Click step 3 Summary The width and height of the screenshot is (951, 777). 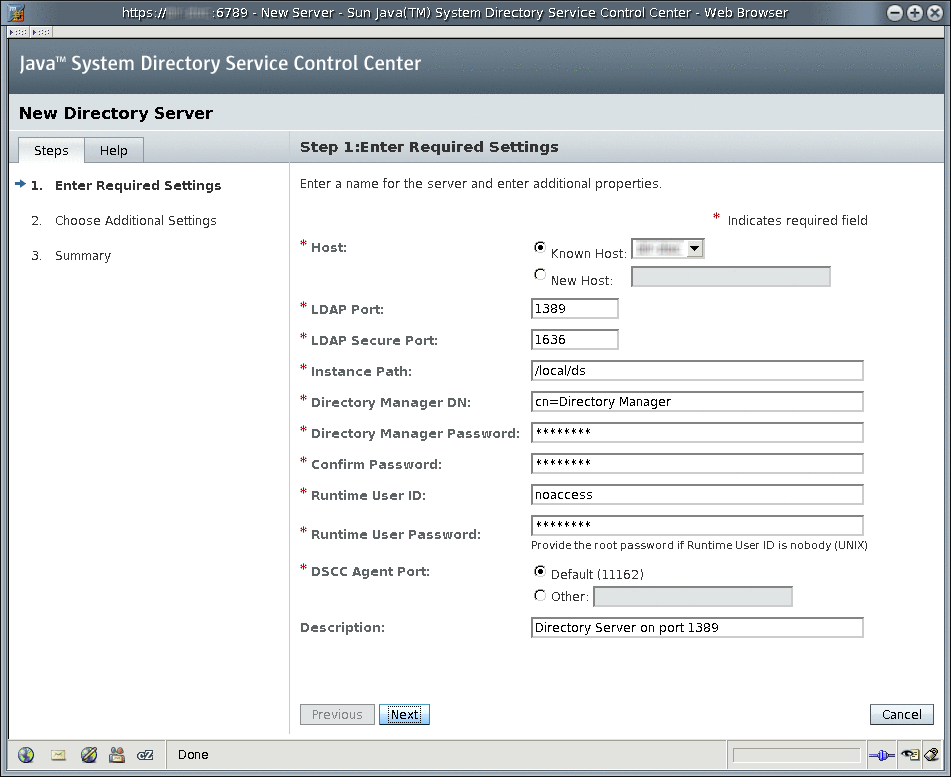pyautogui.click(x=83, y=256)
